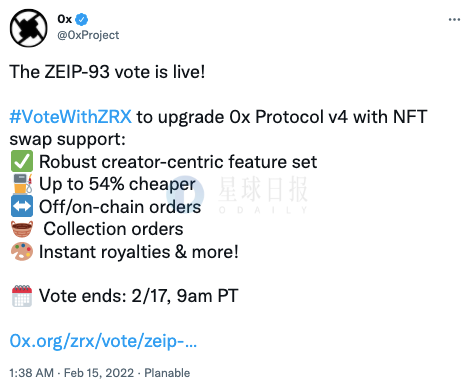Viewport: 474px width, 389px height.
Task: Click the fuel pump emoji
Action: coord(23,184)
